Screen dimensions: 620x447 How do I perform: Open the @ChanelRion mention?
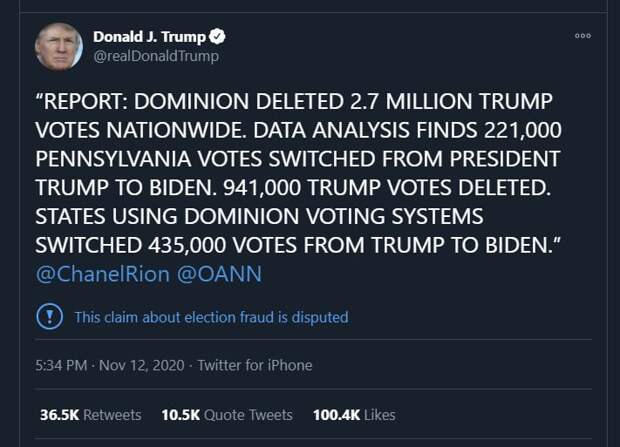pyautogui.click(x=102, y=274)
